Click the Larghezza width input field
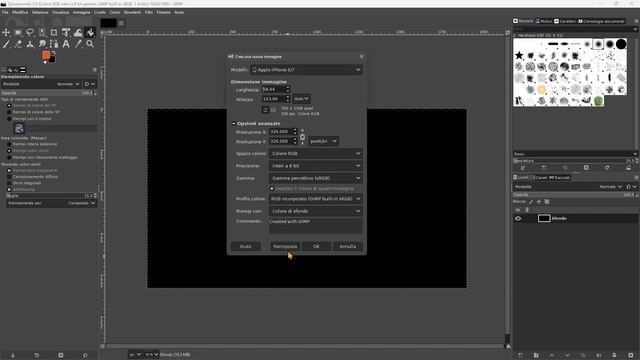The height and width of the screenshot is (360, 640). [273, 89]
